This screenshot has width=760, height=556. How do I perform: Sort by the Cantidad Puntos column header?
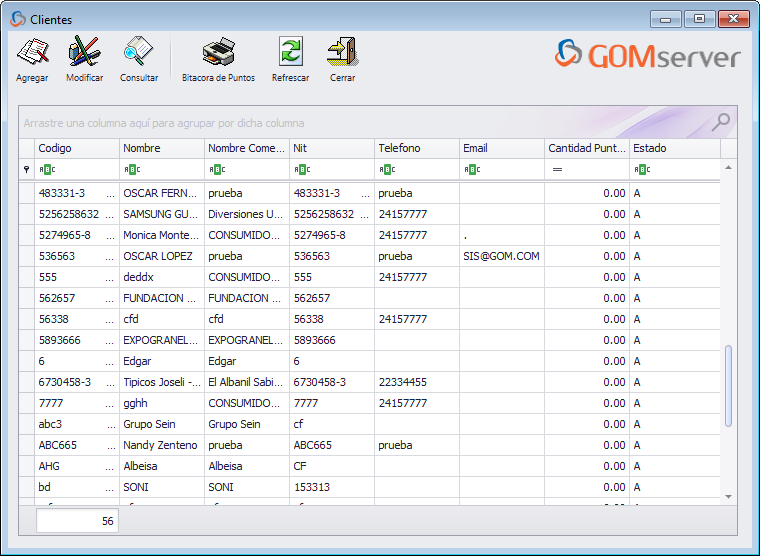(587, 148)
